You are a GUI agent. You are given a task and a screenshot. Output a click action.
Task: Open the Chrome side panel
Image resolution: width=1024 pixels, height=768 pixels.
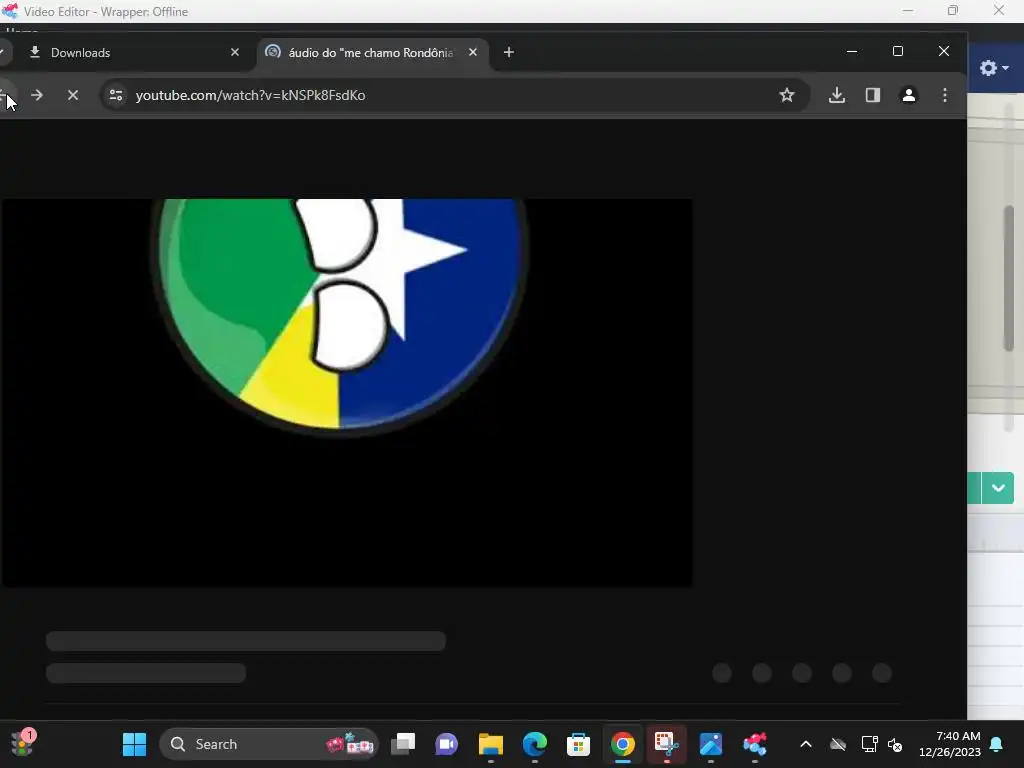(872, 95)
